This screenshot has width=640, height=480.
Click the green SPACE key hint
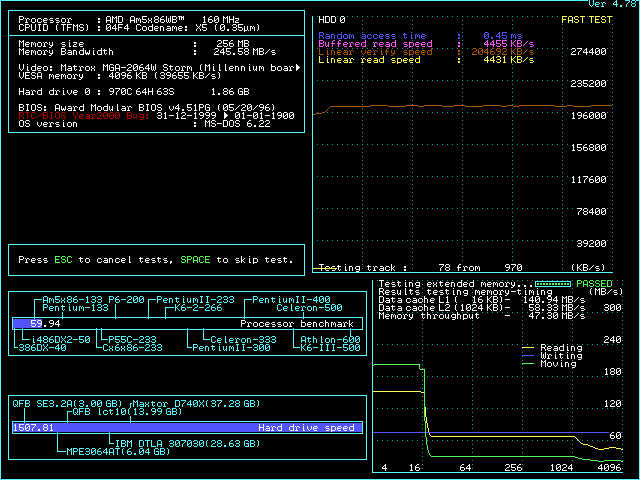click(x=195, y=260)
